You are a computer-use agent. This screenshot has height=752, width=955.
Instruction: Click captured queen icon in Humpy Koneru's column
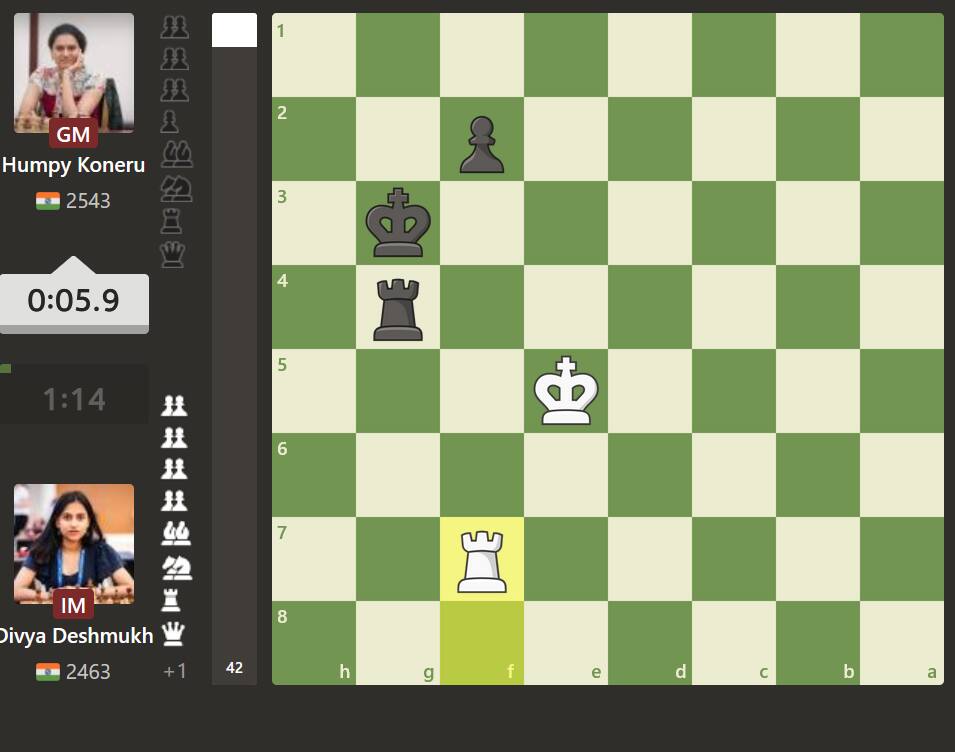click(172, 255)
